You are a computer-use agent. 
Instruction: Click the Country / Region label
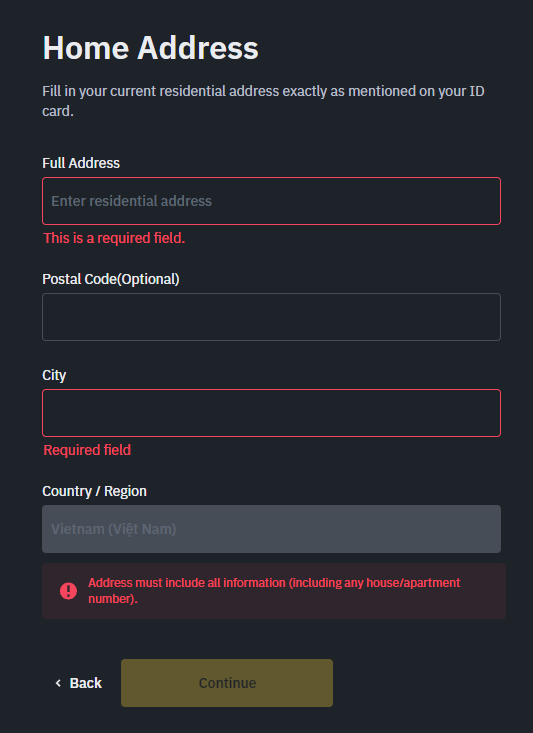[94, 491]
